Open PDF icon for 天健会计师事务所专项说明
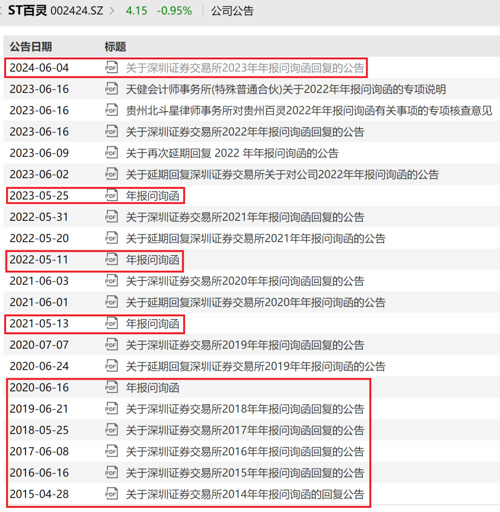 tap(111, 89)
